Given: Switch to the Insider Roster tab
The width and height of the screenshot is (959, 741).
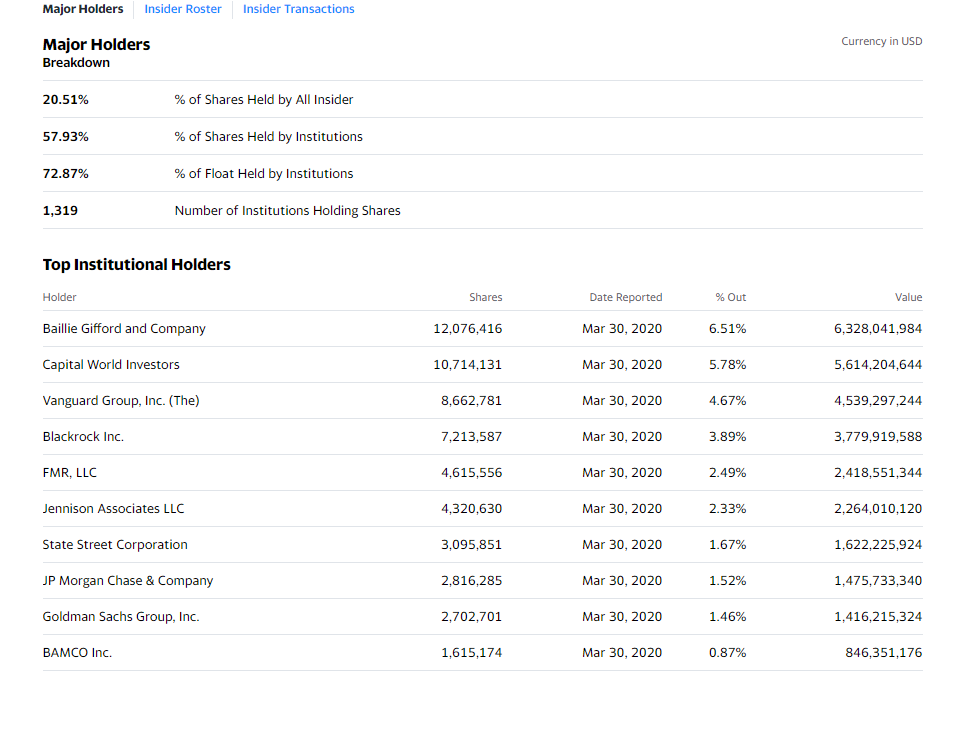Looking at the screenshot, I should point(183,9).
